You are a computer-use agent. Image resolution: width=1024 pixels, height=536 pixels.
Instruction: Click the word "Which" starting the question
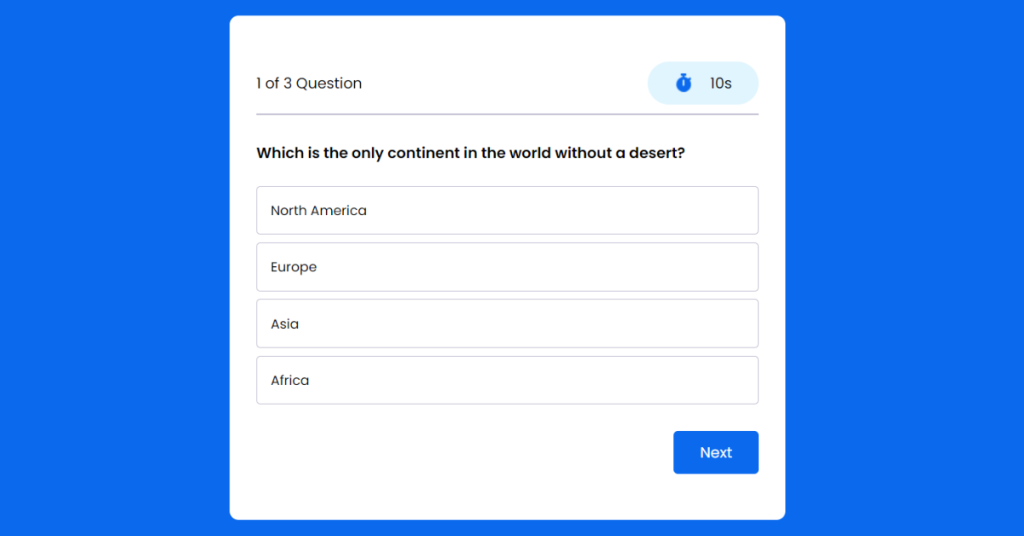(x=278, y=154)
